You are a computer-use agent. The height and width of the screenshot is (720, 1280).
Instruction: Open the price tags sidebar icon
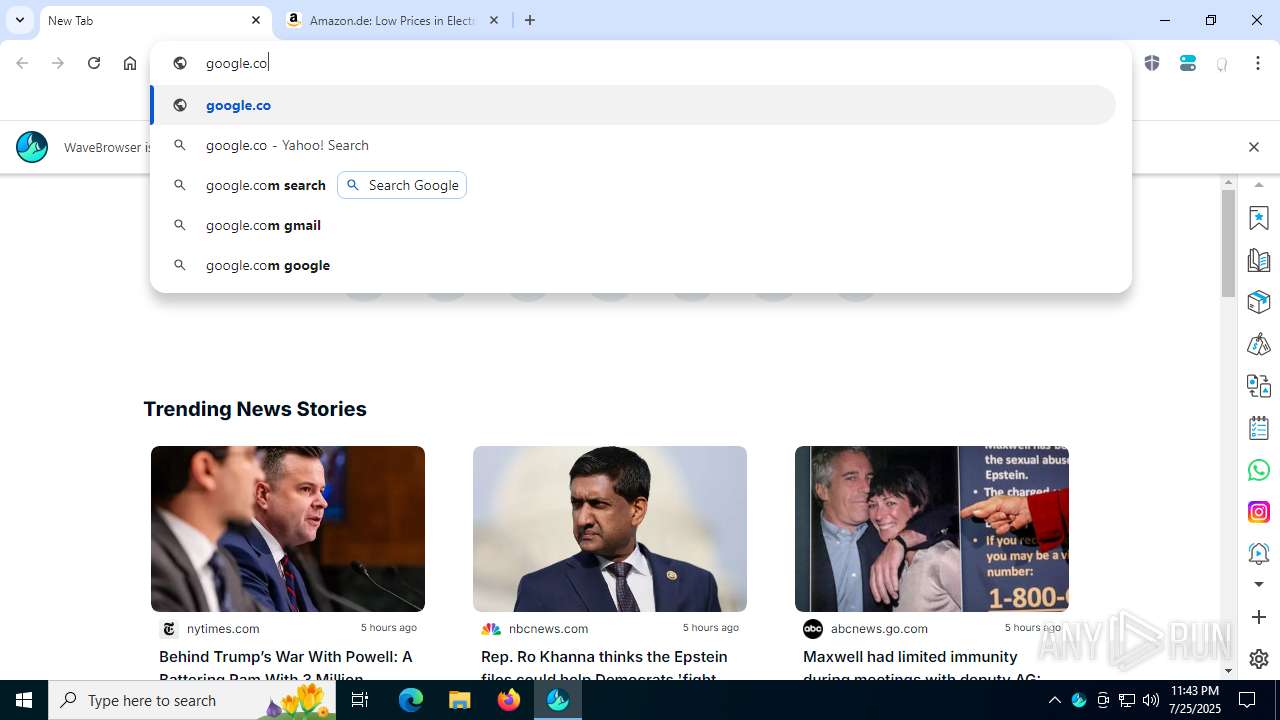click(x=1259, y=344)
